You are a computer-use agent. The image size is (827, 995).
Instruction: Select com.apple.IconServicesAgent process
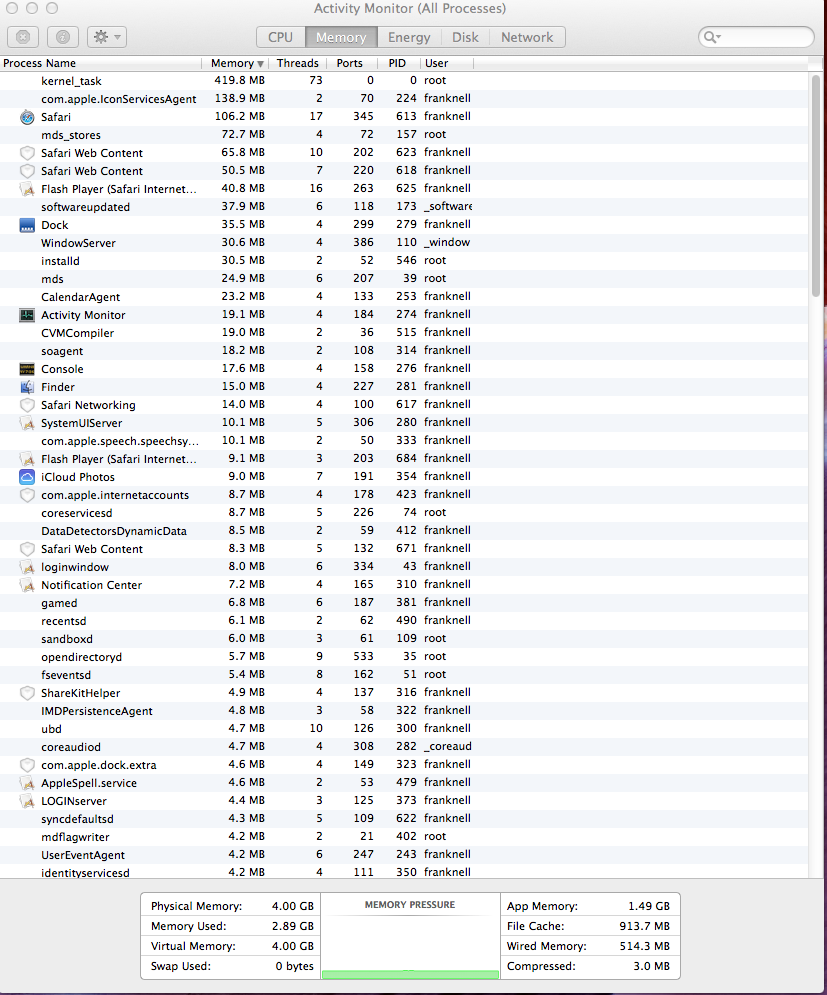[404, 98]
